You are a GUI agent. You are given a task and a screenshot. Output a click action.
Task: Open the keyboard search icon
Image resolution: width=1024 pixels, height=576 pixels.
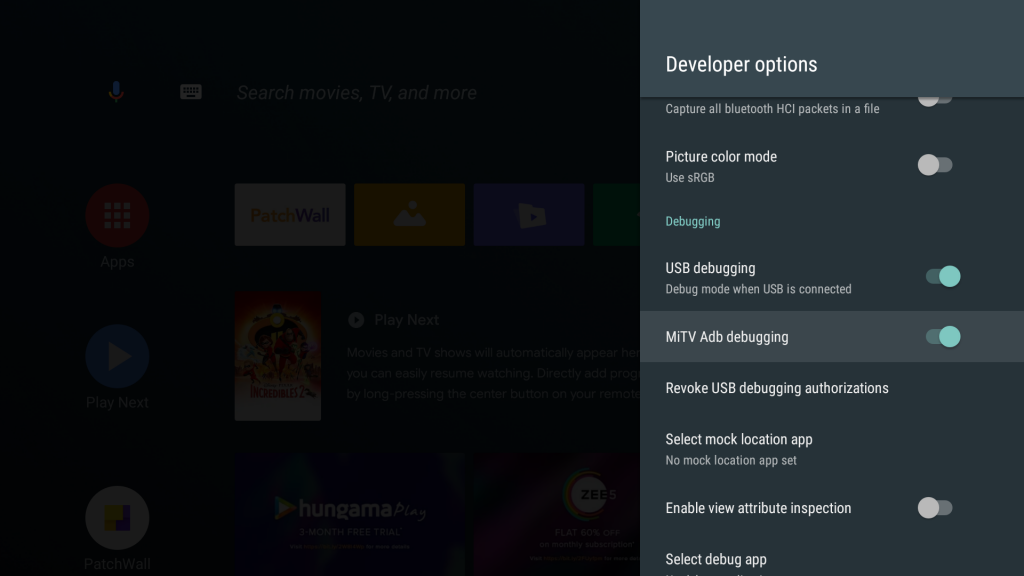191,92
